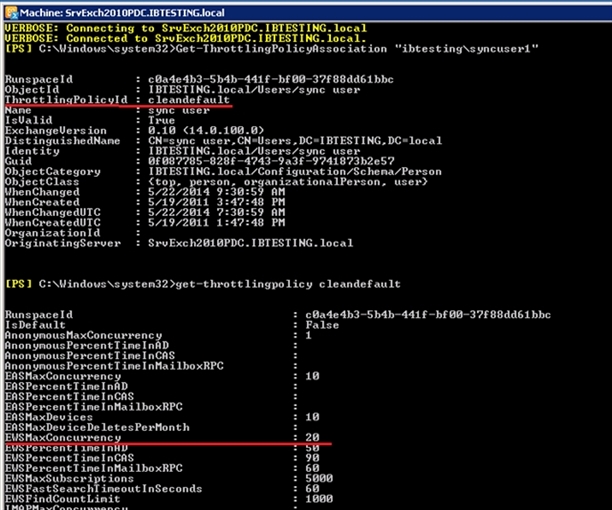The width and height of the screenshot is (612, 510).
Task: Click the EASMaxConcurrency value '10'
Action: click(x=312, y=376)
